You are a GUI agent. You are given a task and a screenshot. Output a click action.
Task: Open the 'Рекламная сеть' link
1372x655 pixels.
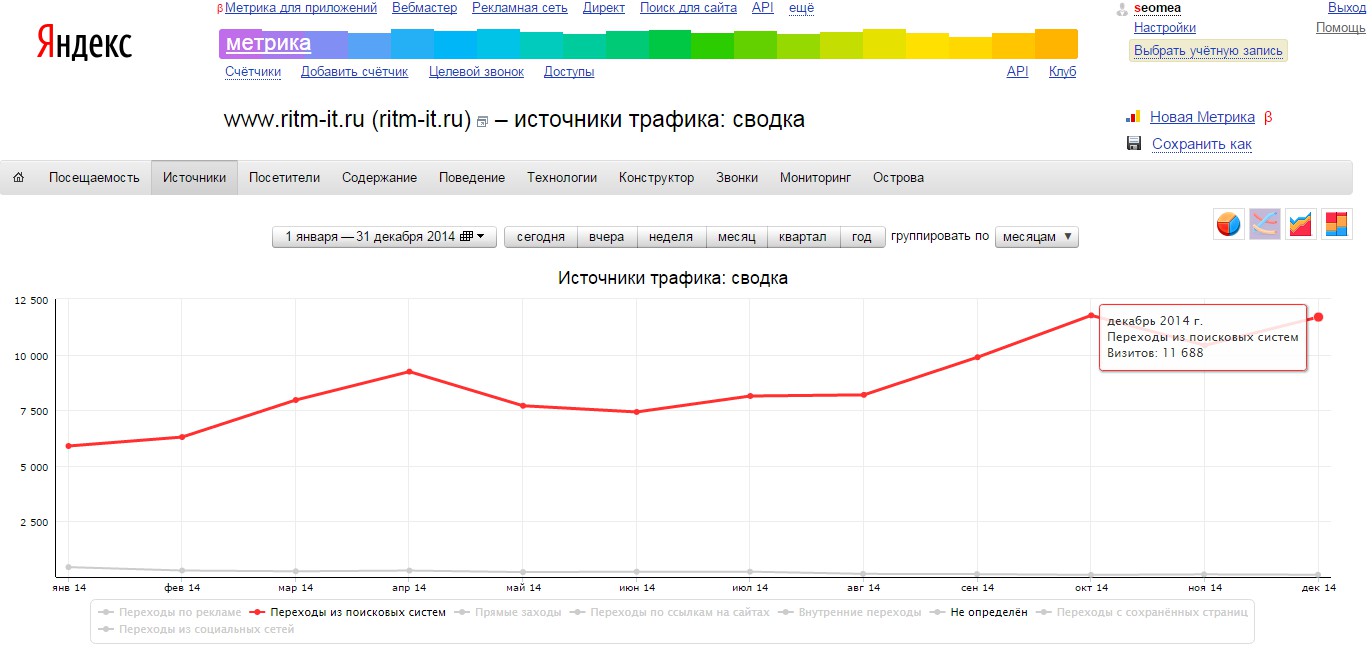pyautogui.click(x=520, y=8)
